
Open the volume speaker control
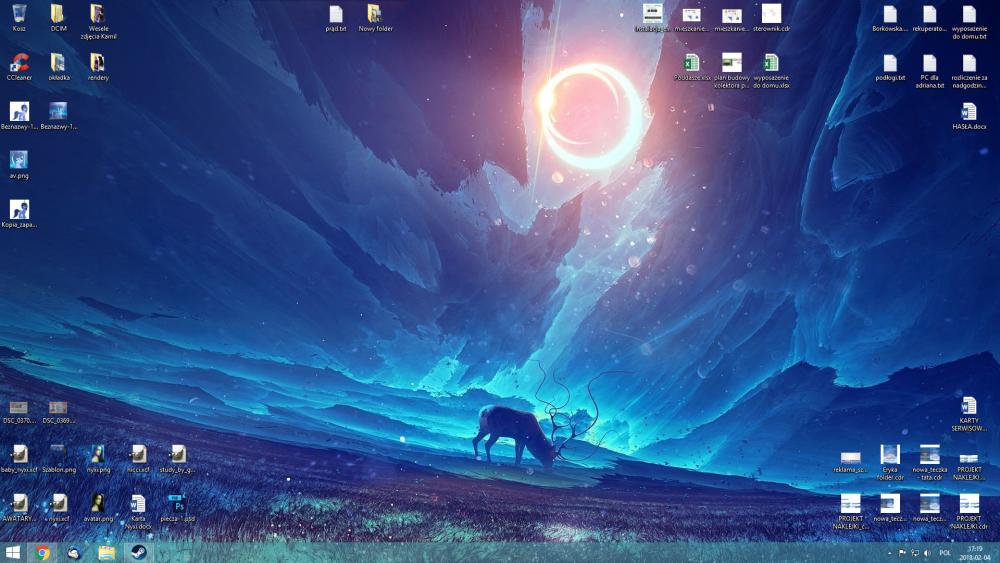pos(927,553)
